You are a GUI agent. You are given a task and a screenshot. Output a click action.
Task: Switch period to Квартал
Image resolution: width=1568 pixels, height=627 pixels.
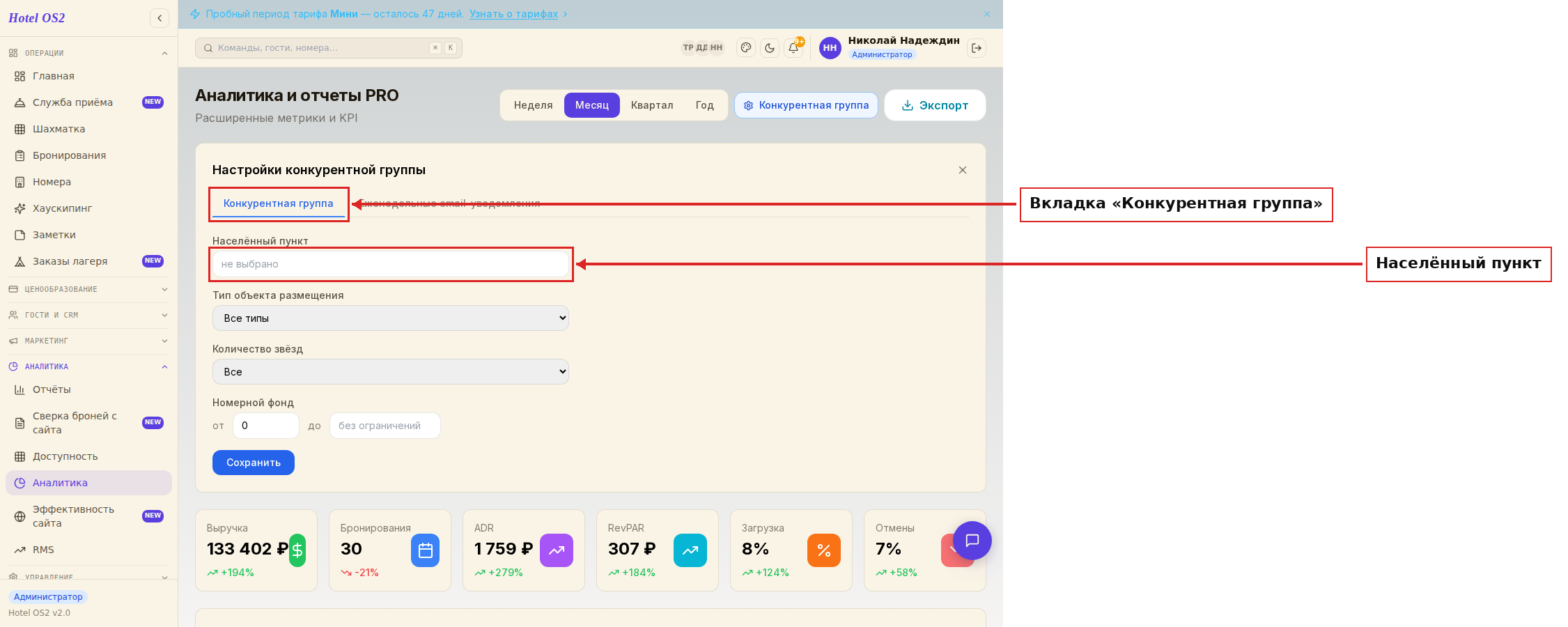point(652,105)
